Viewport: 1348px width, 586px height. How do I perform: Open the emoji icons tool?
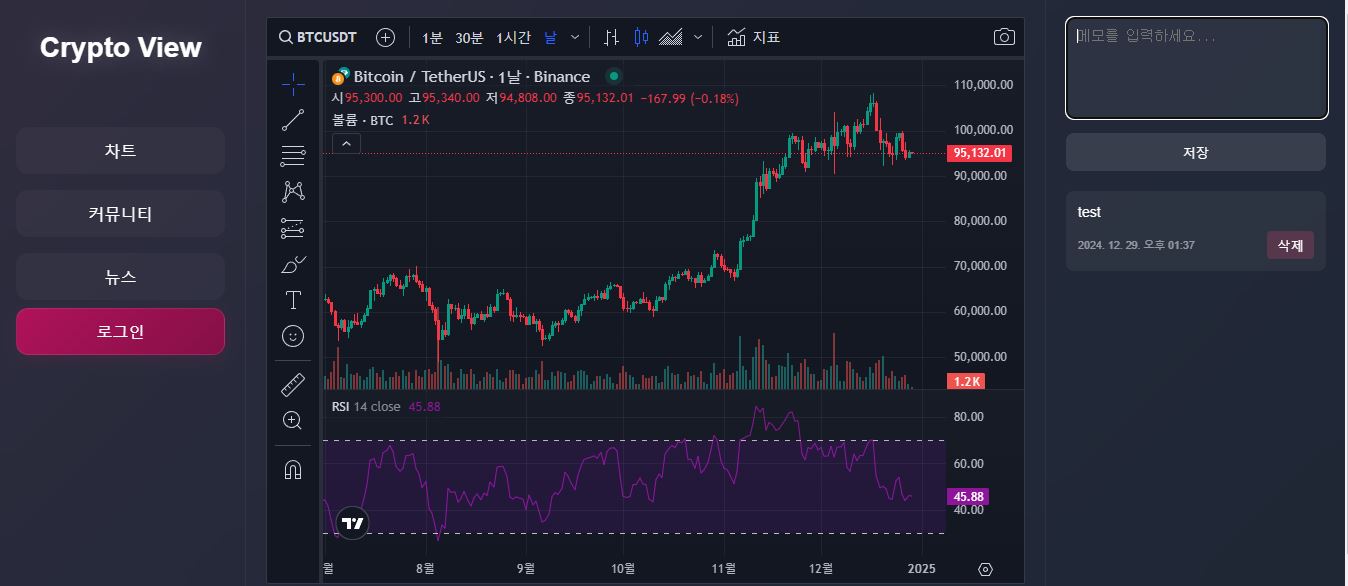tap(293, 336)
